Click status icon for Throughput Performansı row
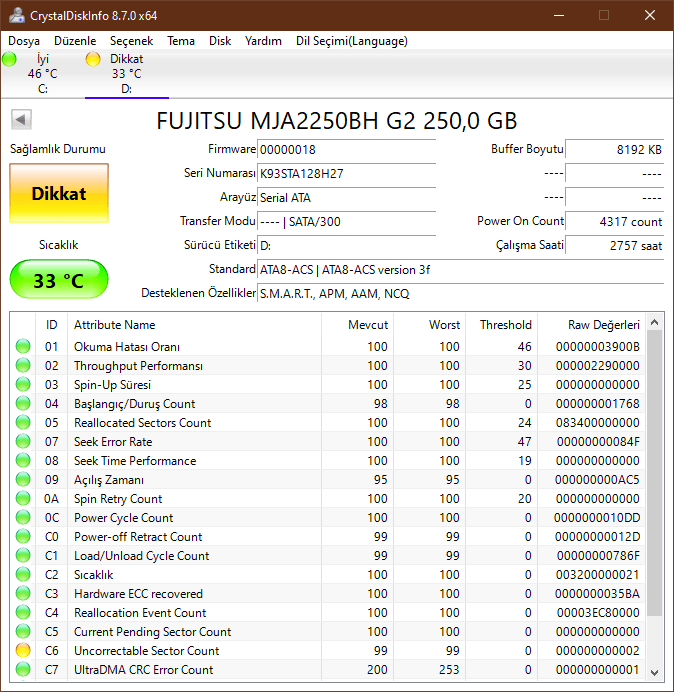The width and height of the screenshot is (674, 692). point(23,365)
